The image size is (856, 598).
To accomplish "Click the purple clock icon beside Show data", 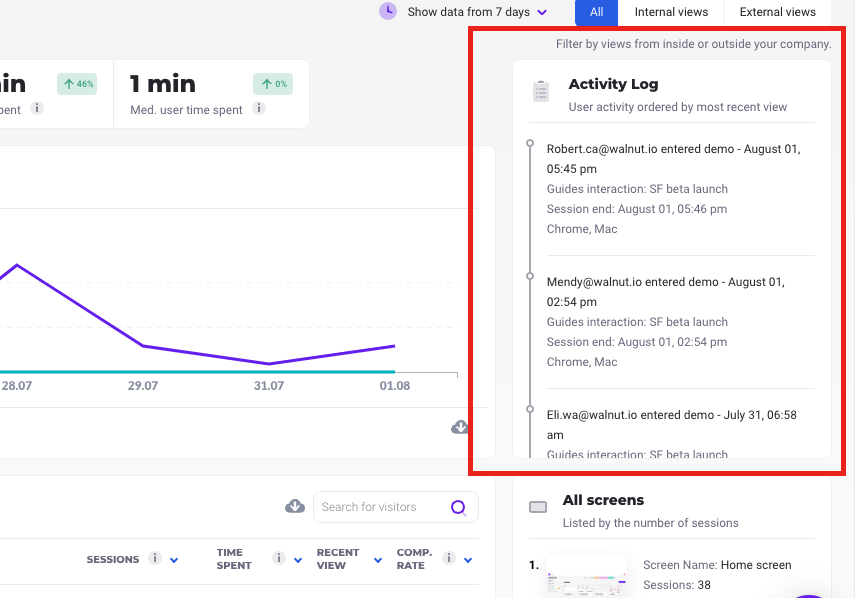I will 388,11.
